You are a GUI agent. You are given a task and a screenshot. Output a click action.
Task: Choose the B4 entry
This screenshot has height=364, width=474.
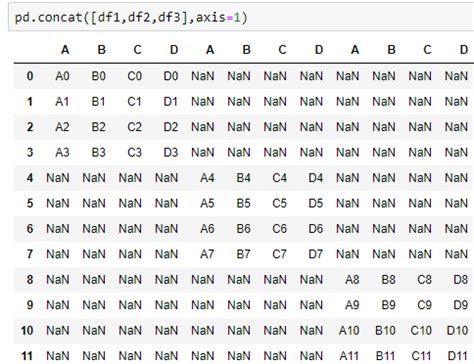point(244,178)
